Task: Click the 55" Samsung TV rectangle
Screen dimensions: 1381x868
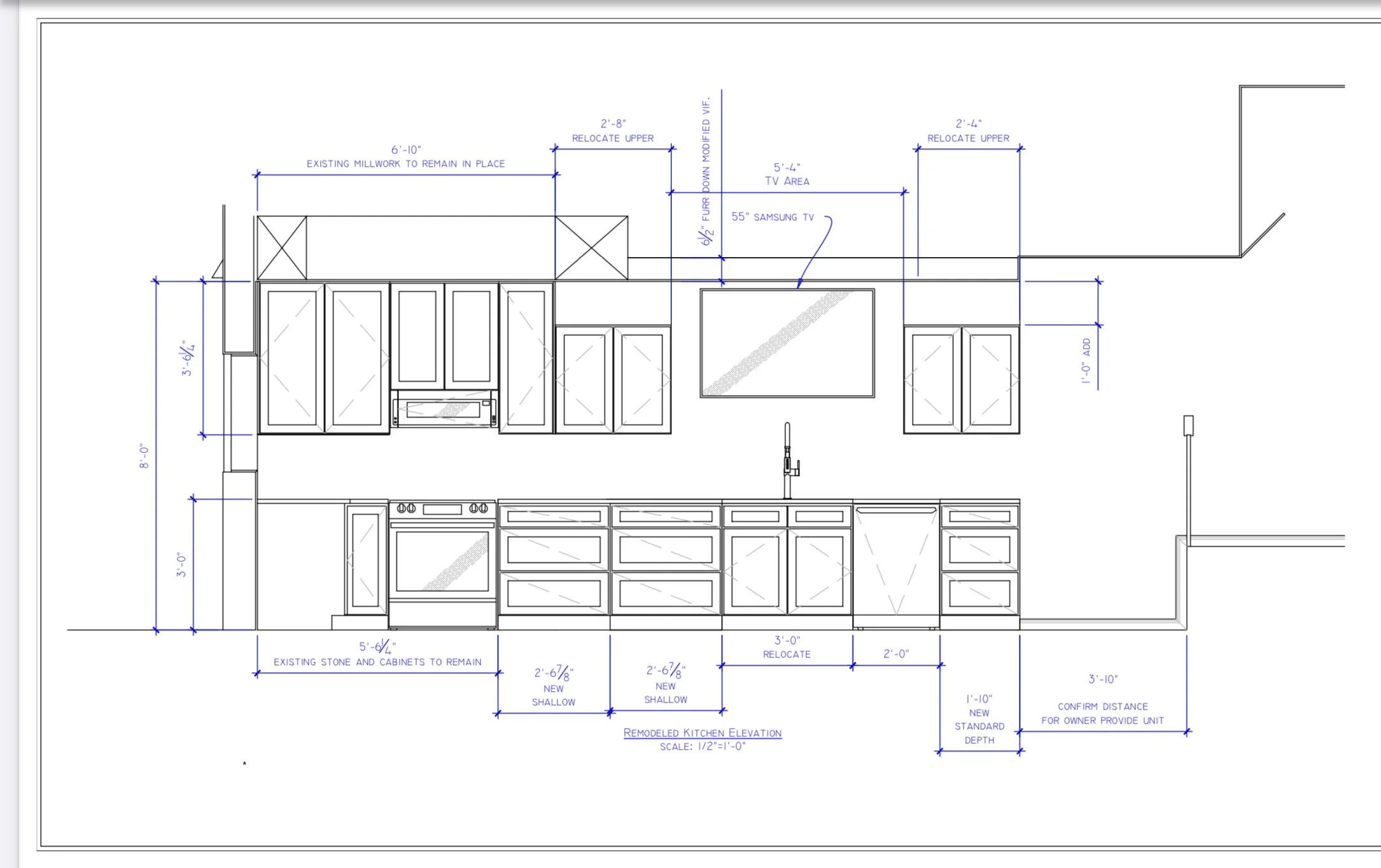Action: [x=787, y=344]
